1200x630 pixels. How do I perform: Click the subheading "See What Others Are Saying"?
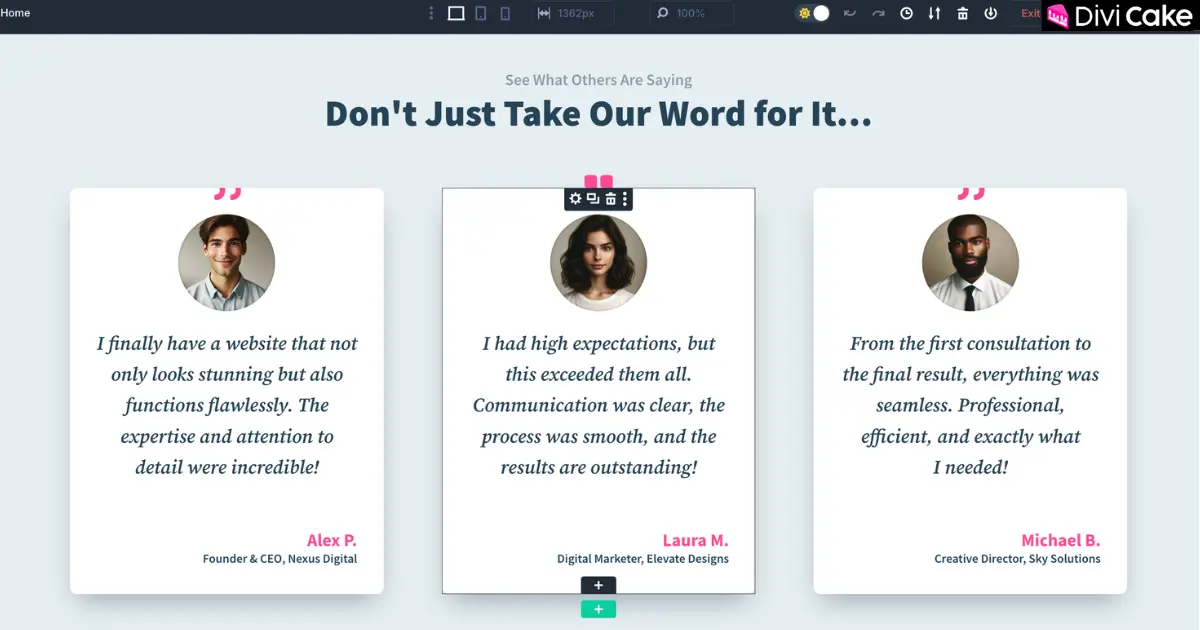pos(598,80)
